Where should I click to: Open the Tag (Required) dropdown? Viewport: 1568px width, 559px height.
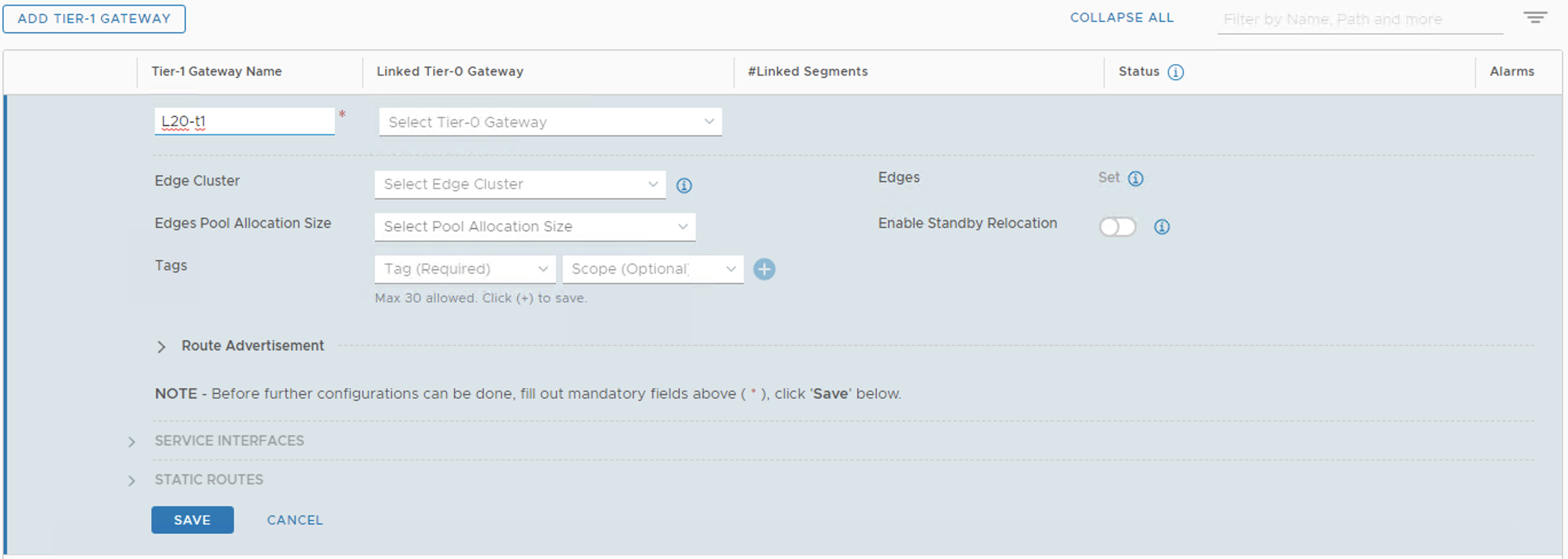[465, 269]
